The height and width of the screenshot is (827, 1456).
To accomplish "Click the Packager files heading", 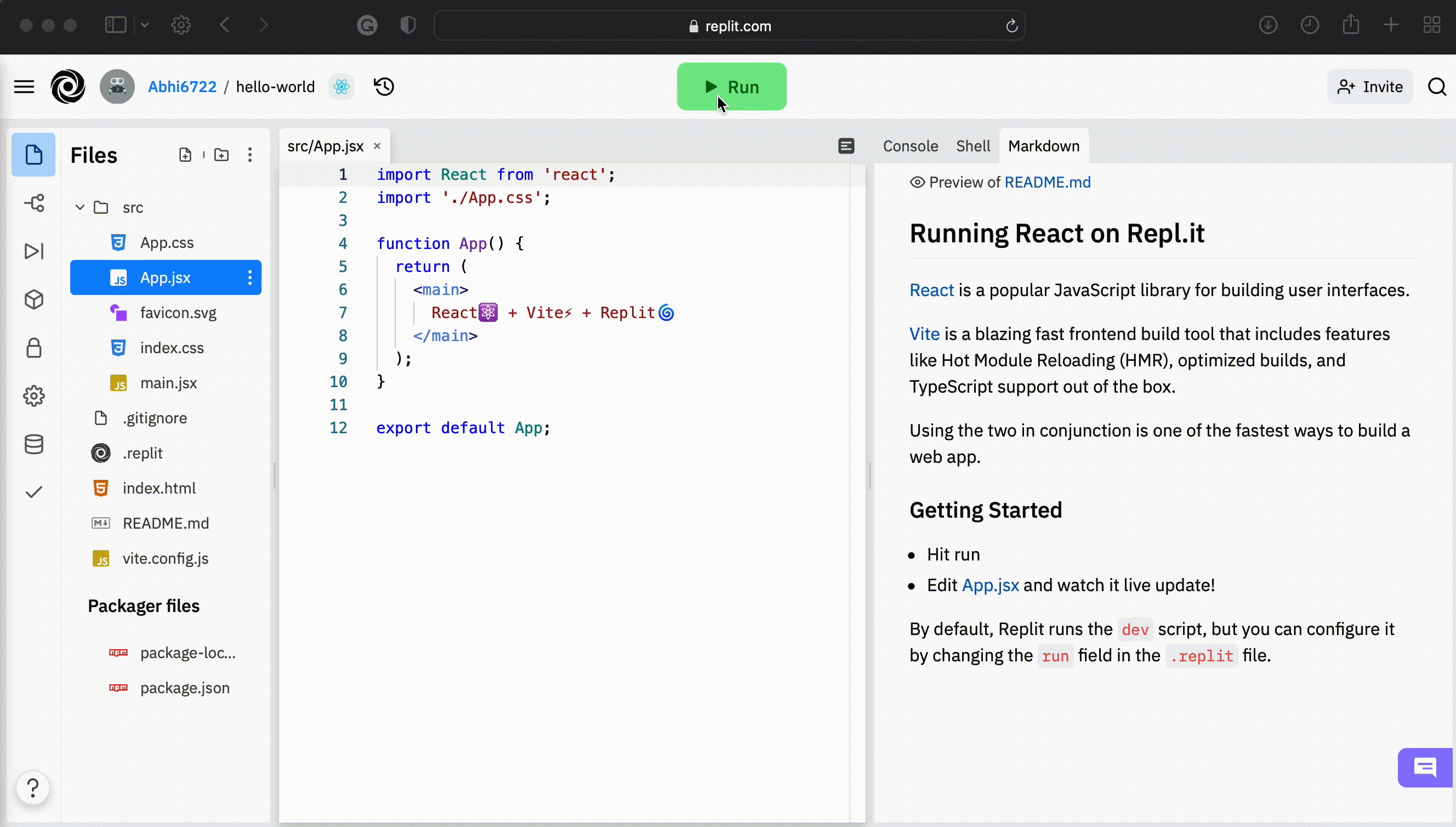I will click(x=144, y=606).
